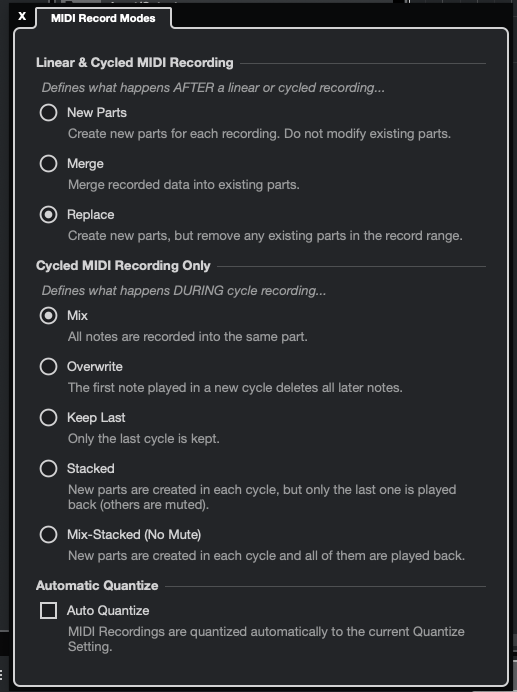This screenshot has width=517, height=692.
Task: Select the Stacked cycle recording option
Action: click(49, 468)
